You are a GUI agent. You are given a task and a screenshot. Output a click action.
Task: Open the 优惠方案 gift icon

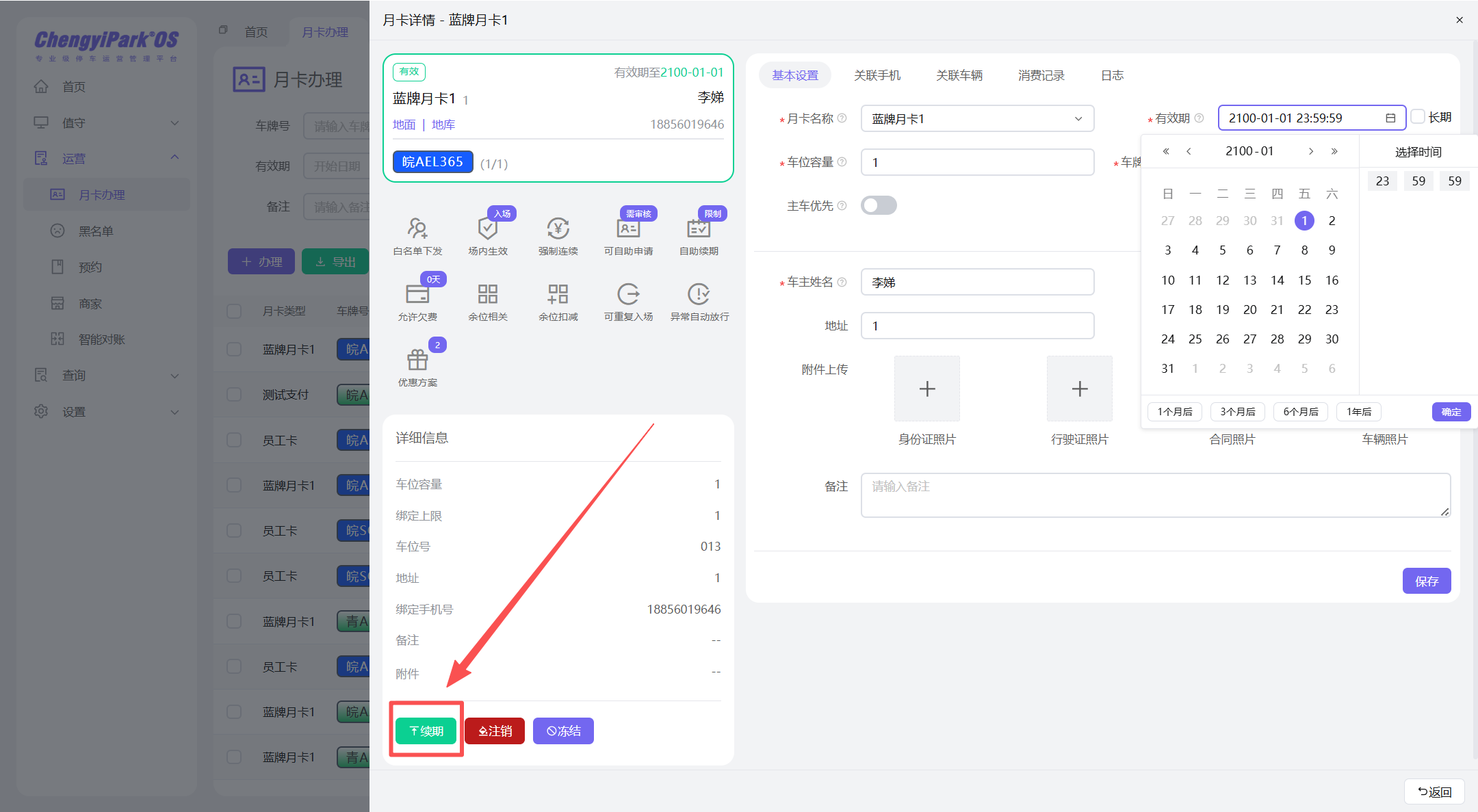tap(417, 360)
